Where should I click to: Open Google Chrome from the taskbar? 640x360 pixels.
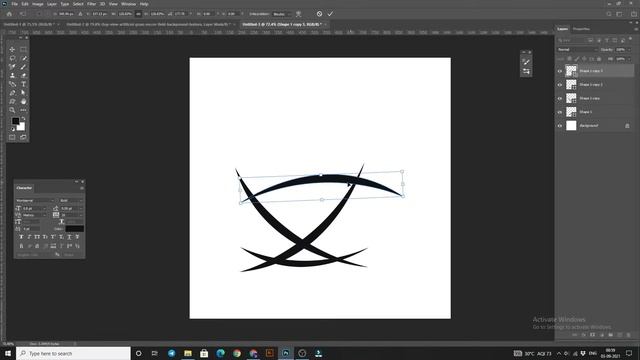coord(237,353)
